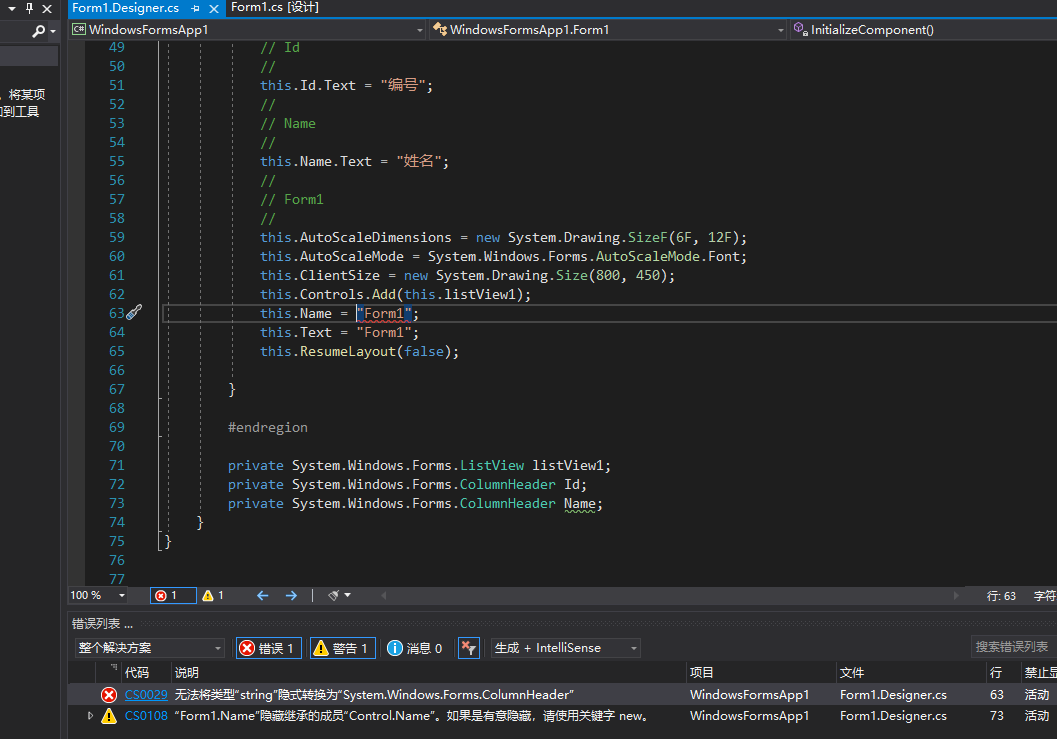Open the 100 % zoom dropdown

tap(121, 595)
